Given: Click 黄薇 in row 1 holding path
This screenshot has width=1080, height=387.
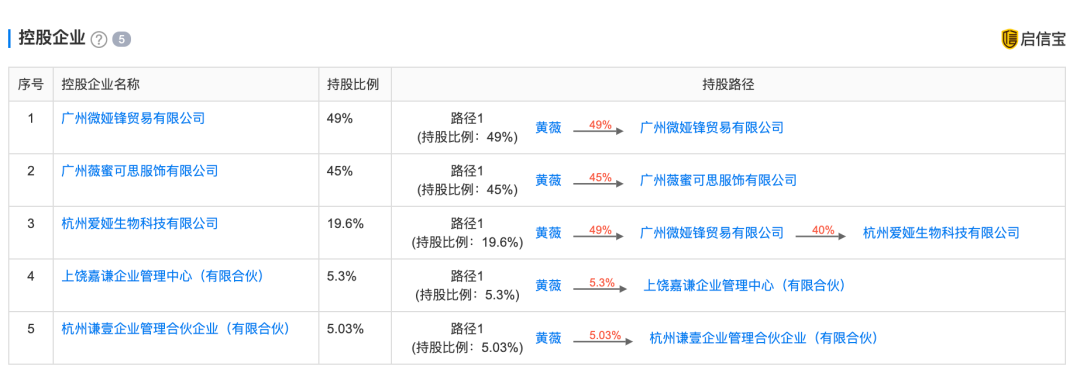Looking at the screenshot, I should [548, 127].
